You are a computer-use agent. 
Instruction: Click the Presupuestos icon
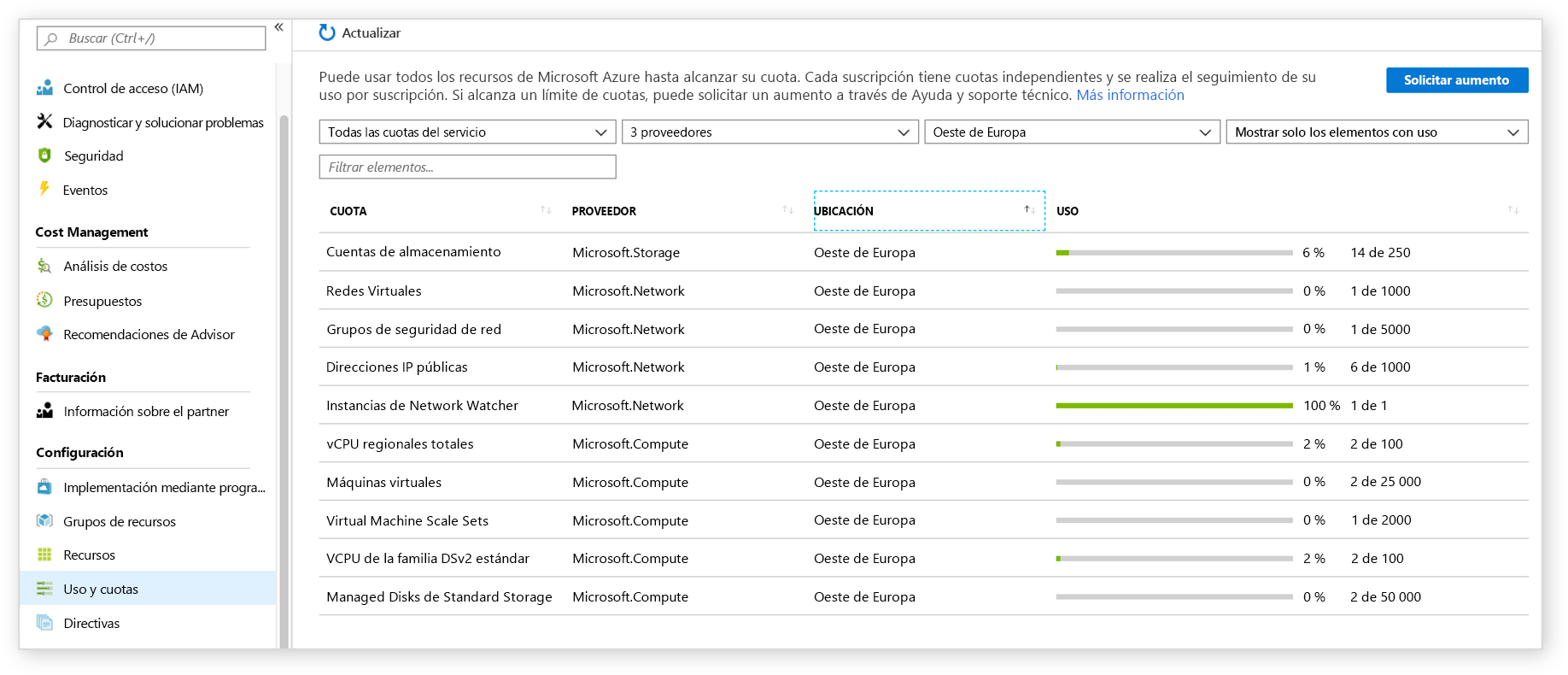[44, 300]
